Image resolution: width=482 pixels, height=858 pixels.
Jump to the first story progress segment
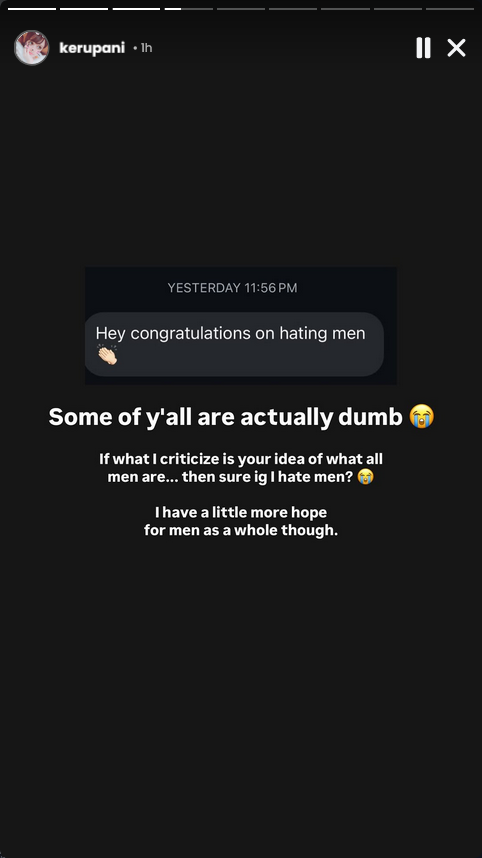(32, 9)
